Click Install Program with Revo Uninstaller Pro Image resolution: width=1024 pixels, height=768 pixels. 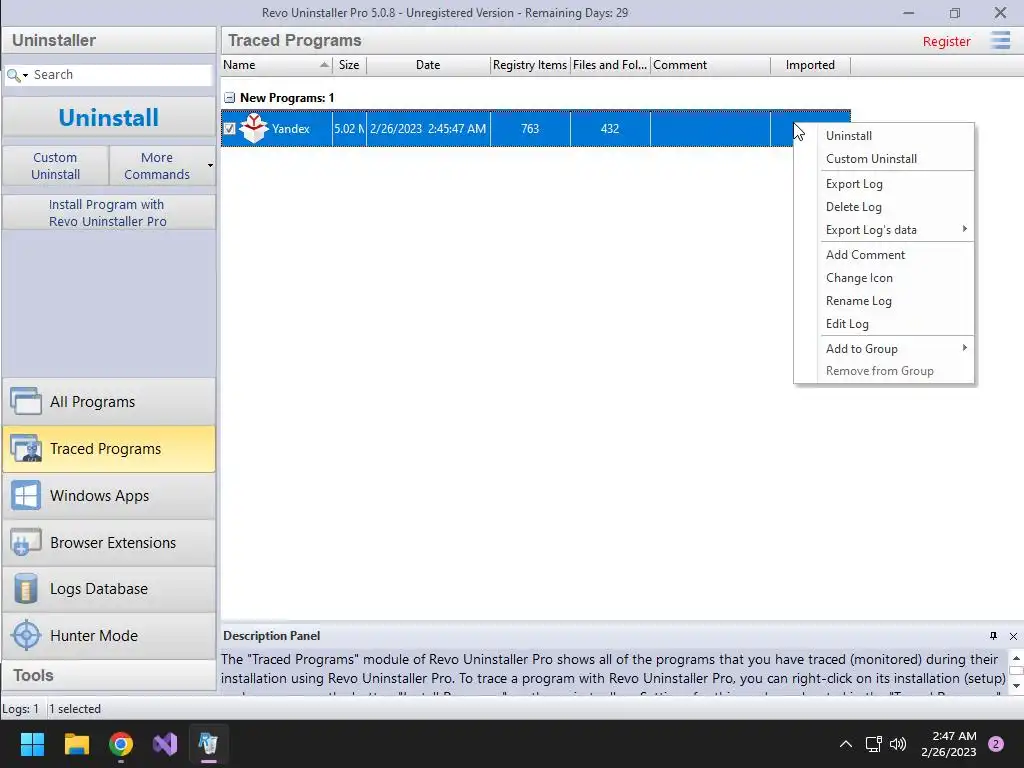pyautogui.click(x=108, y=213)
